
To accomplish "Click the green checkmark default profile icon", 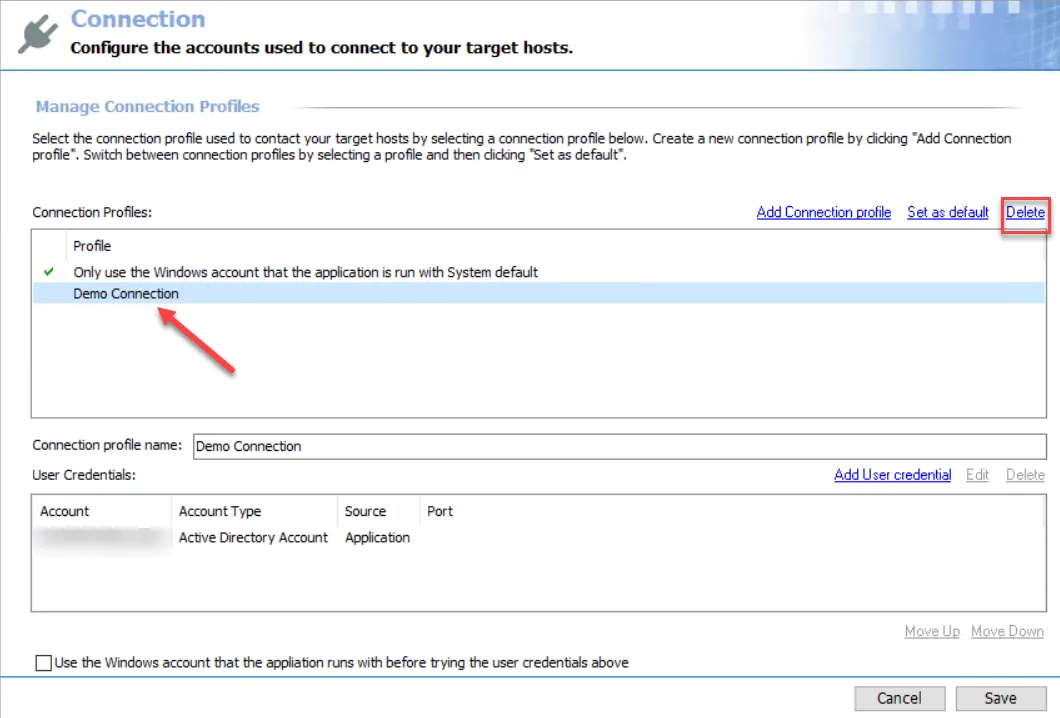I will coord(49,272).
